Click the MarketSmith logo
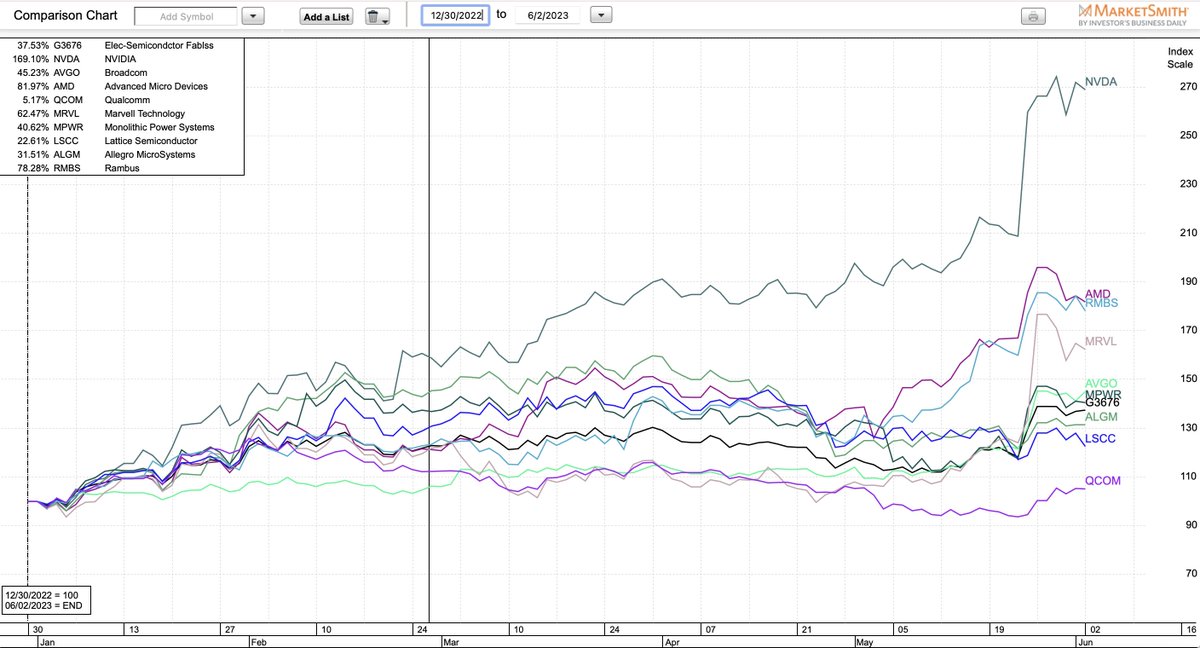The height and width of the screenshot is (648, 1200). 1134,14
